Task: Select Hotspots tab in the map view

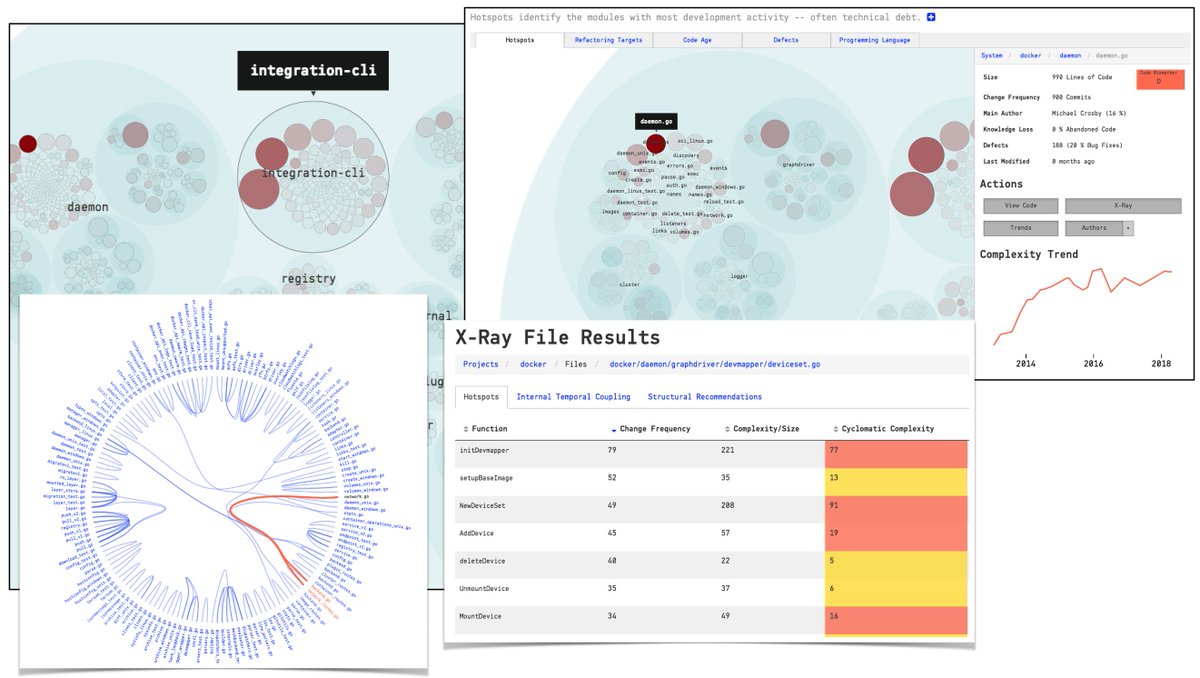Action: pos(519,40)
